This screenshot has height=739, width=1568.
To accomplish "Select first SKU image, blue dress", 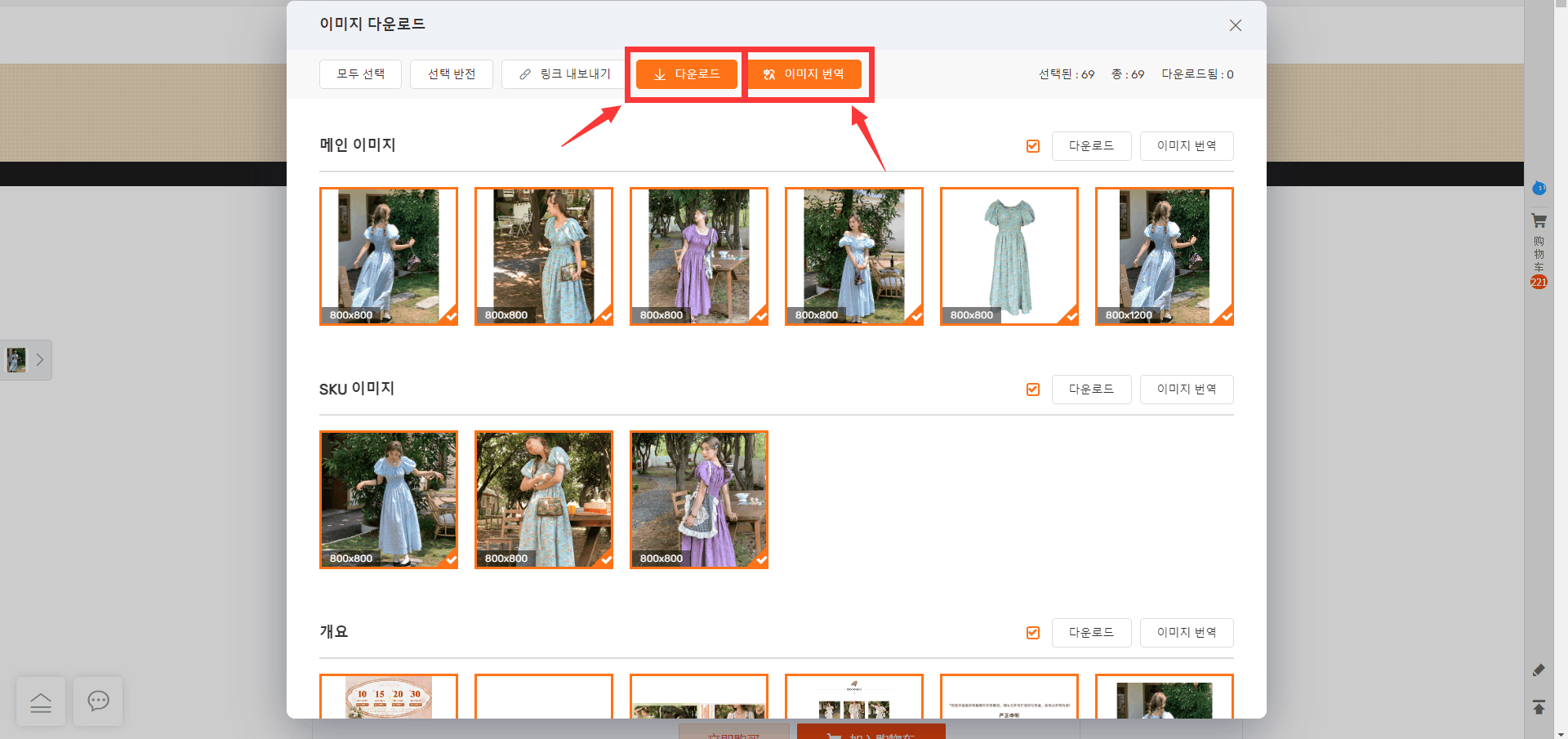I will pyautogui.click(x=389, y=500).
